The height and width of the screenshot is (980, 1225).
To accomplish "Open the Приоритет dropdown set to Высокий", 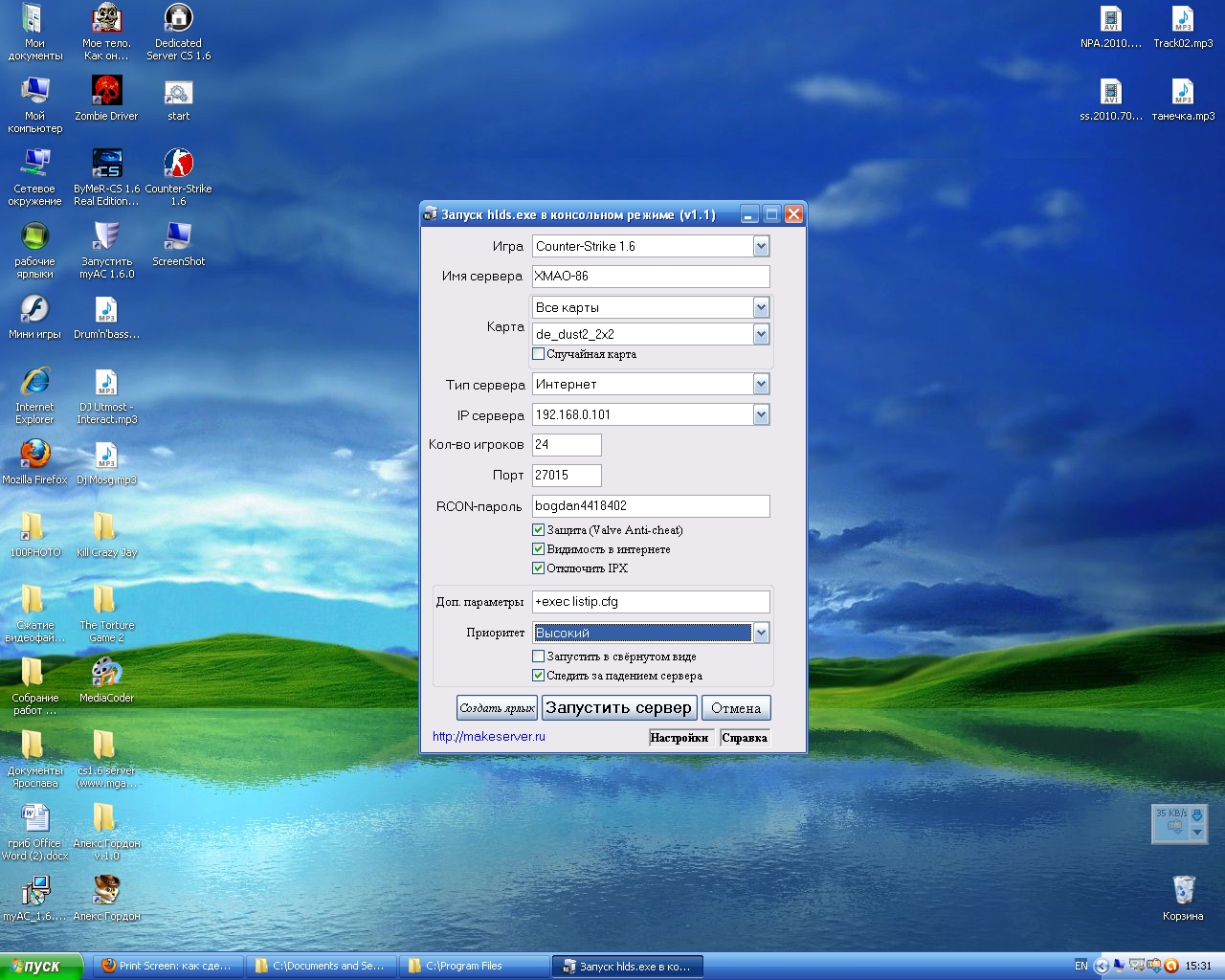I will (651, 633).
